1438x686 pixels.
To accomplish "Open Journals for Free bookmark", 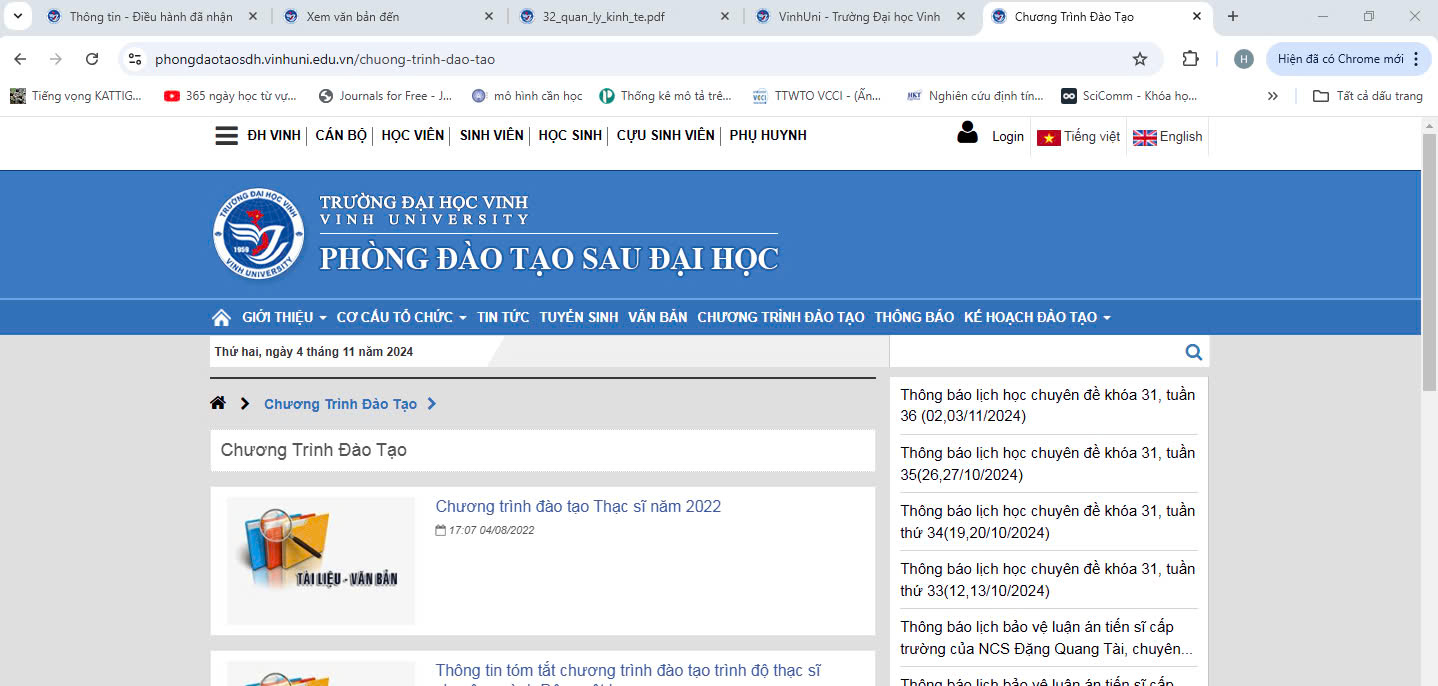I will (385, 96).
